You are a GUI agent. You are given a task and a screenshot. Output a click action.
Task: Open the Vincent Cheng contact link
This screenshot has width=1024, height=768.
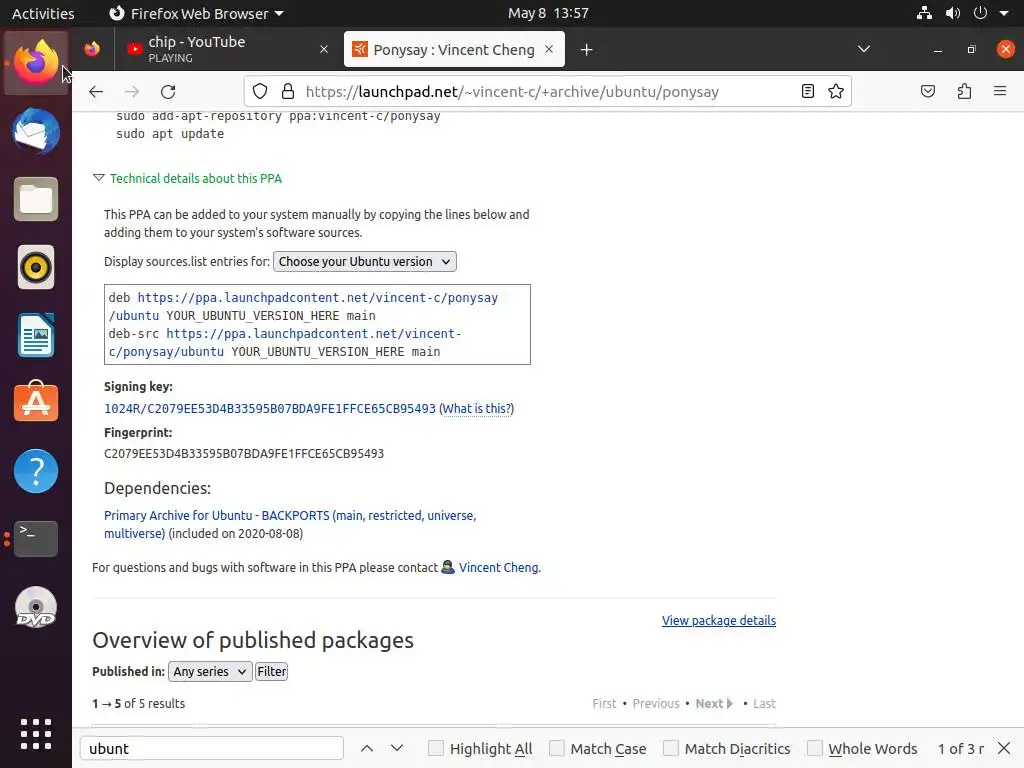coord(499,568)
